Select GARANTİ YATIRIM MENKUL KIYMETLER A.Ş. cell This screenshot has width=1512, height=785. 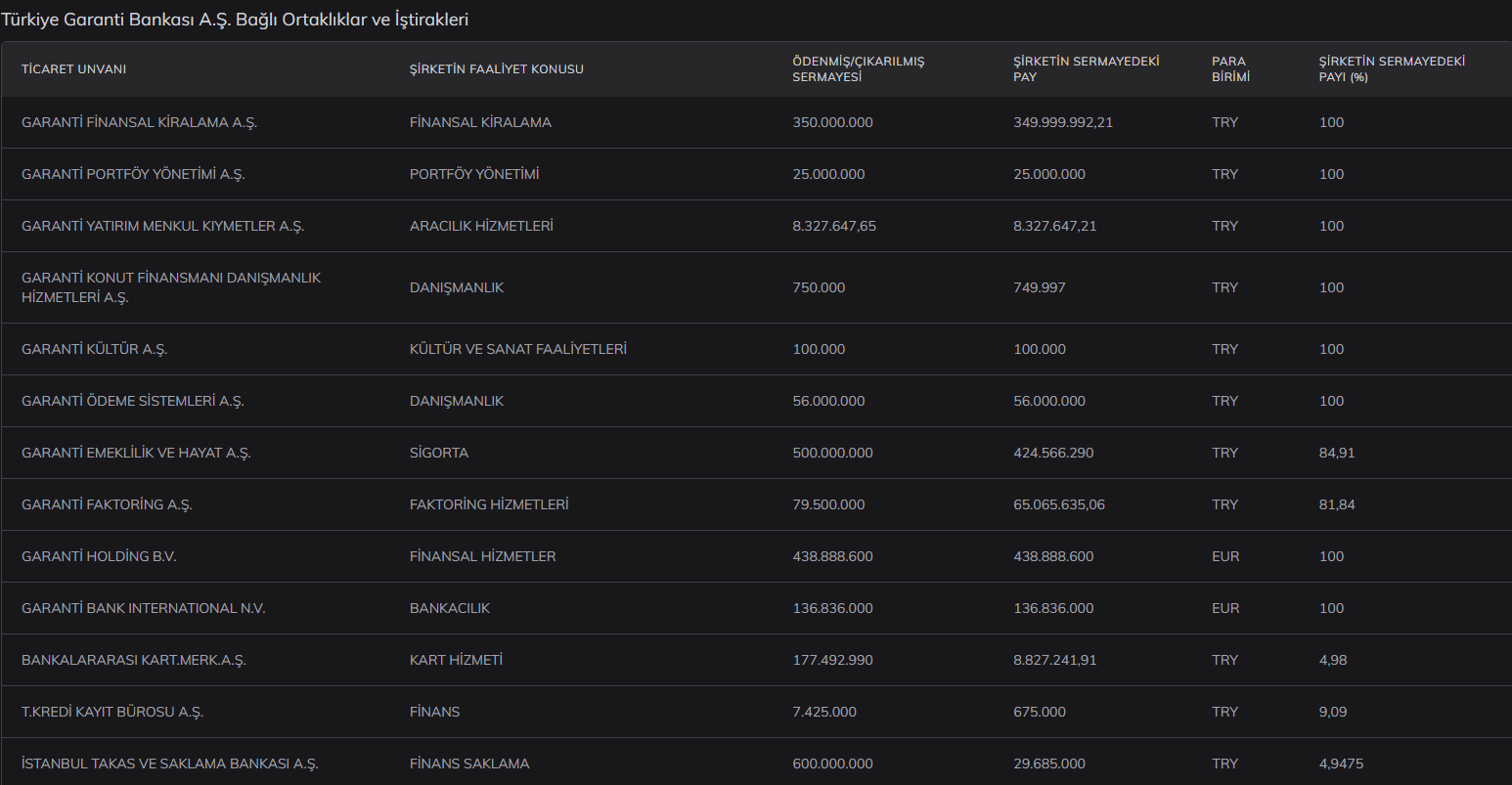(162, 226)
